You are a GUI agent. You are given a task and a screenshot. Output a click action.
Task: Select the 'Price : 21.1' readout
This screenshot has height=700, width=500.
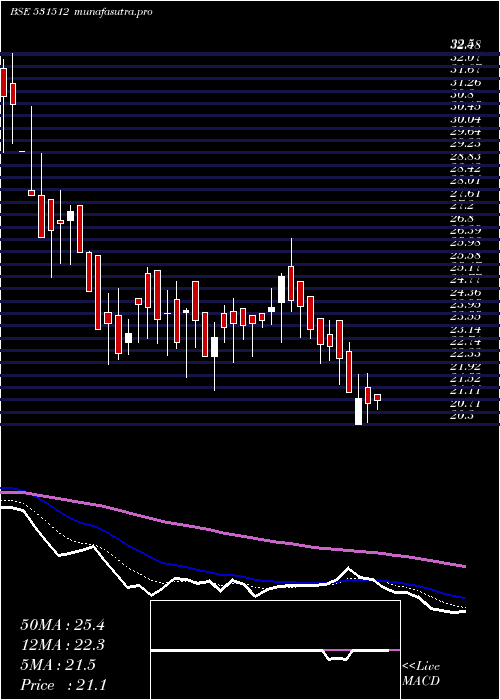pyautogui.click(x=63, y=685)
